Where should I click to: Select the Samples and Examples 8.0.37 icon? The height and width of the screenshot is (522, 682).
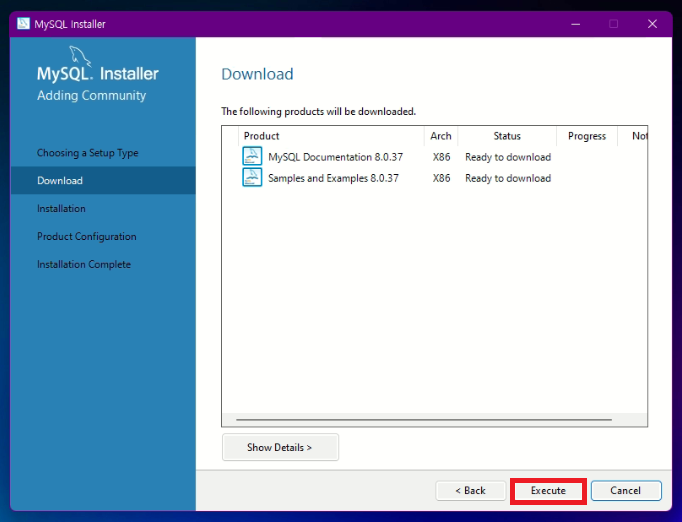[252, 177]
